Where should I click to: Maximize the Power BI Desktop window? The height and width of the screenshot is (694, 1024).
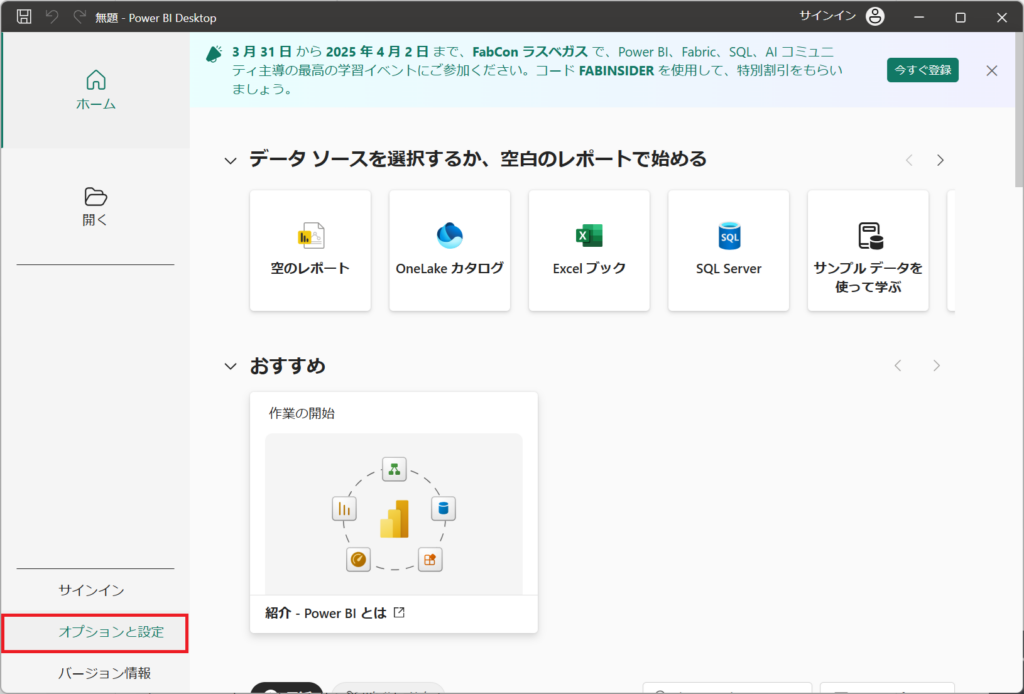click(960, 17)
